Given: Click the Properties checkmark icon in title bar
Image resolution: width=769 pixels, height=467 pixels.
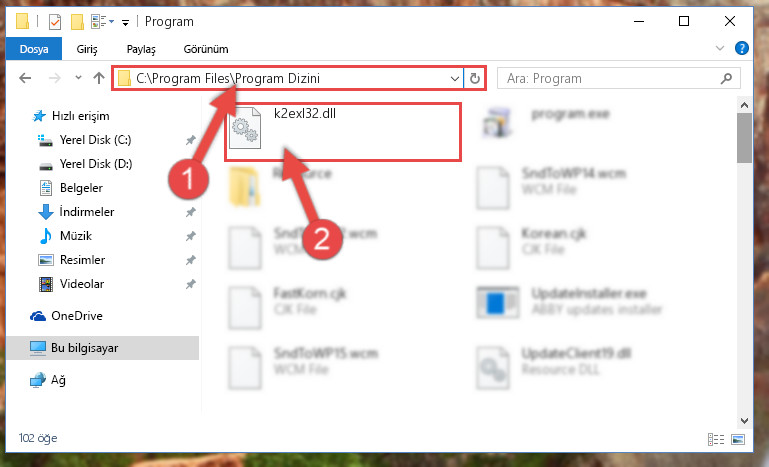Looking at the screenshot, I should tap(55, 22).
